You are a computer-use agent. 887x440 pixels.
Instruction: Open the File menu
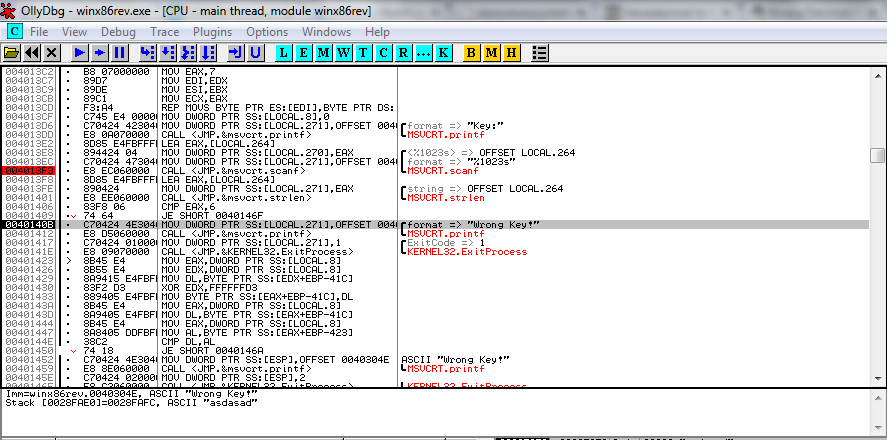(39, 32)
